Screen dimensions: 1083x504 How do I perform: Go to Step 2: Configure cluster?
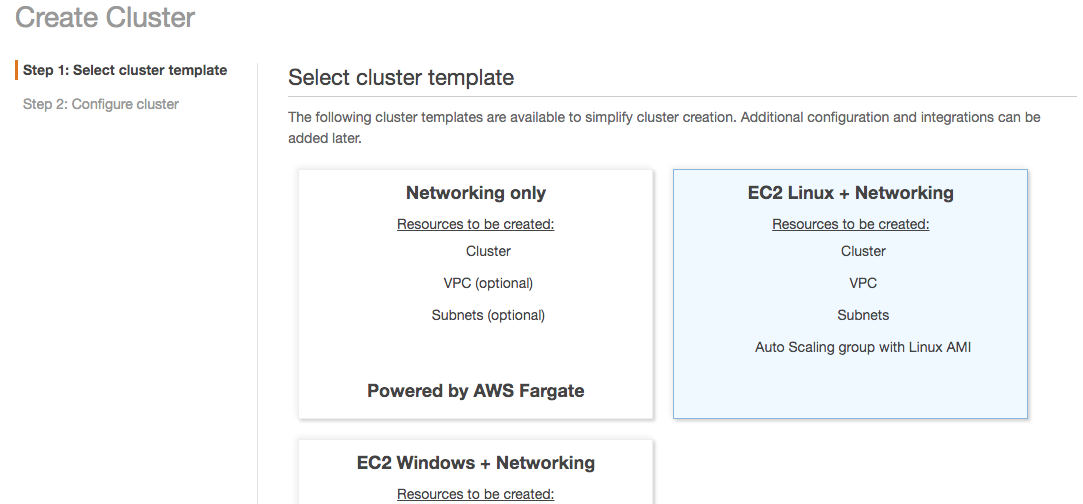tap(101, 104)
